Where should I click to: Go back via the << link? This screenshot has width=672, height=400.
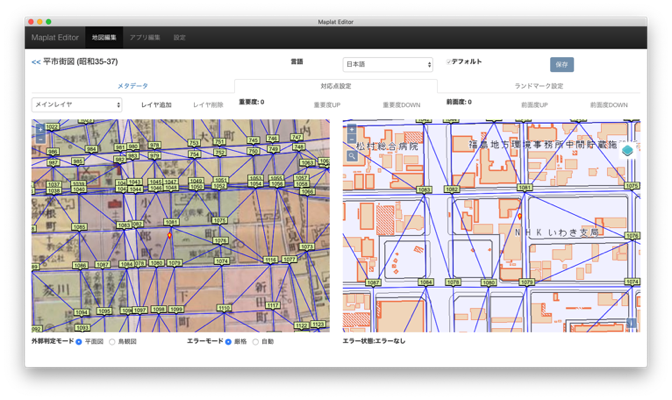[x=36, y=62]
